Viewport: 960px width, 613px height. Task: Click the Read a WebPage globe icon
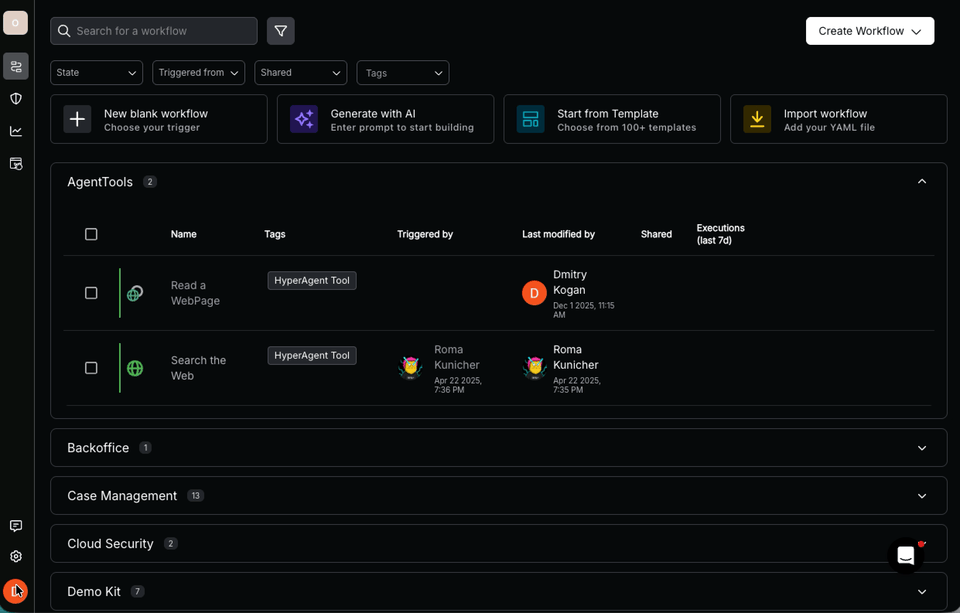point(135,293)
